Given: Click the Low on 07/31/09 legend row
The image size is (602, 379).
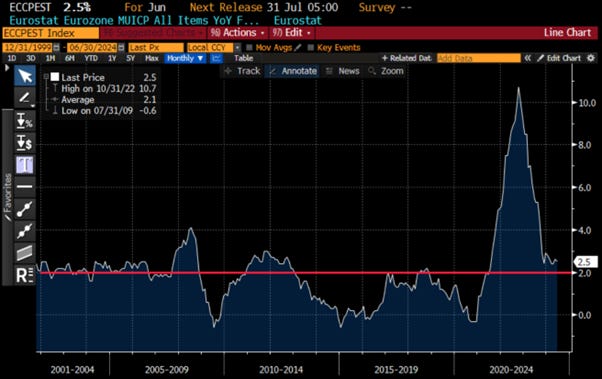Looking at the screenshot, I should tap(104, 111).
